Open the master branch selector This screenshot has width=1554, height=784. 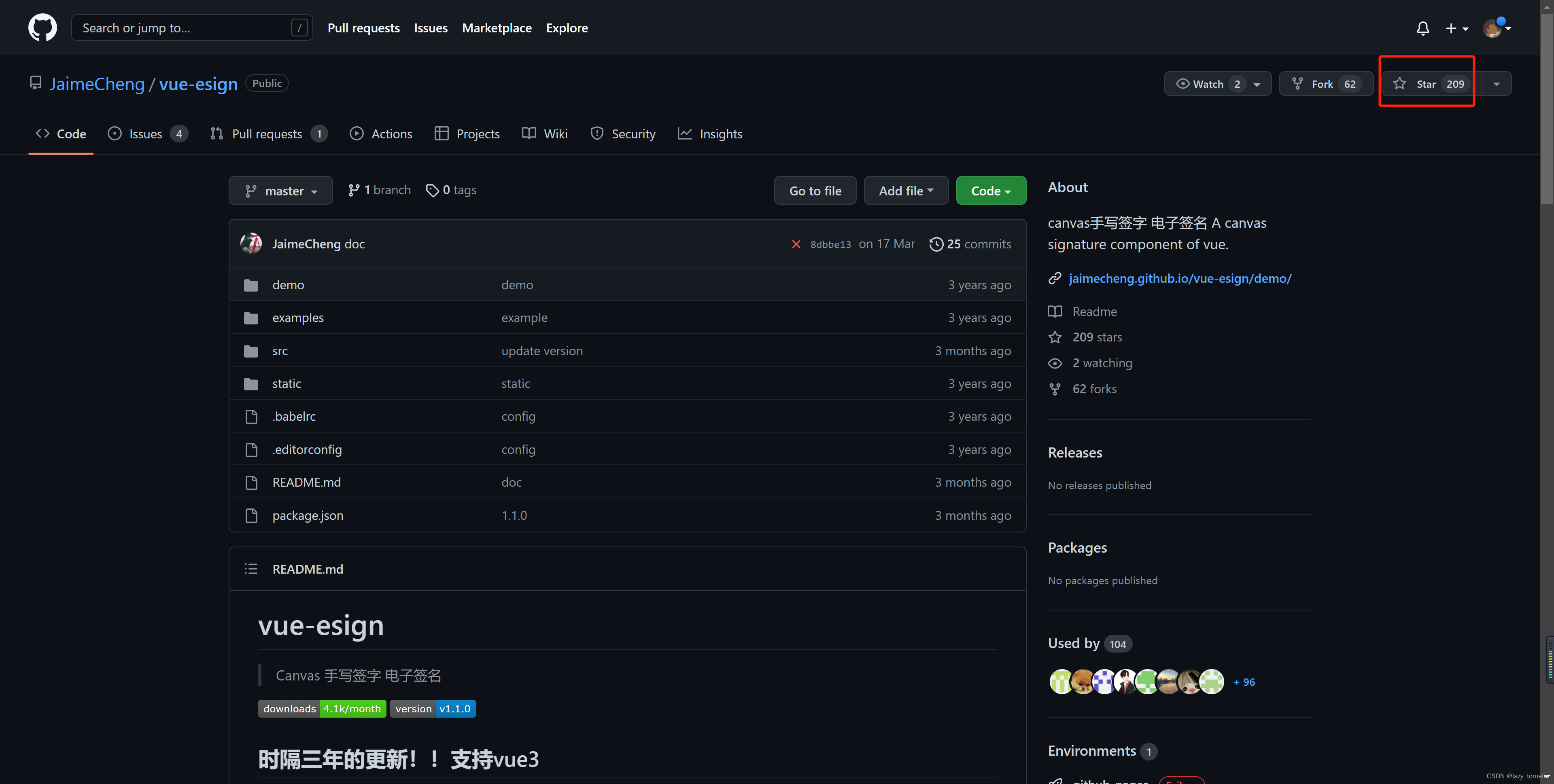(280, 191)
